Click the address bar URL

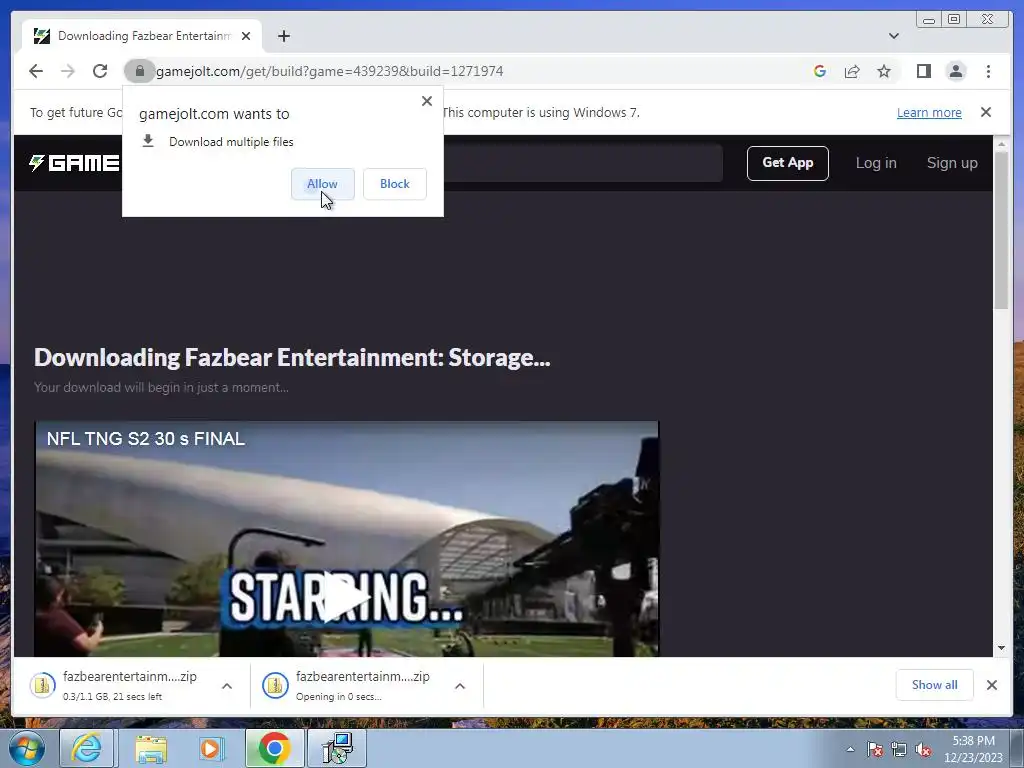[329, 71]
